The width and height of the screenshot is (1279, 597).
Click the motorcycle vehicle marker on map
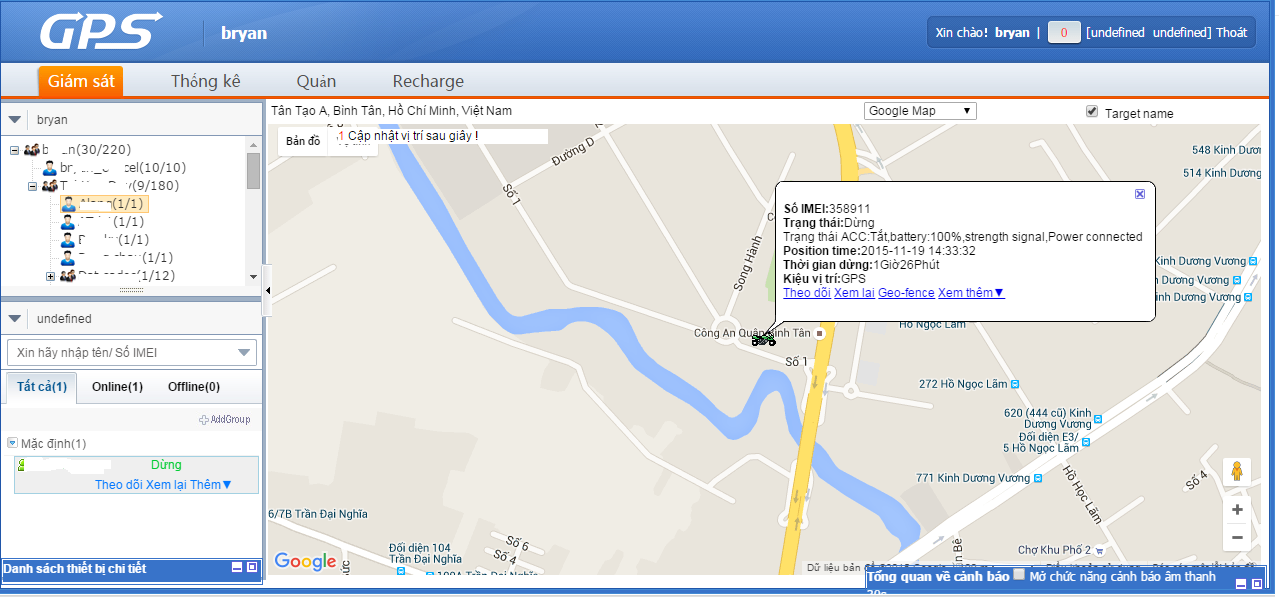(x=763, y=339)
